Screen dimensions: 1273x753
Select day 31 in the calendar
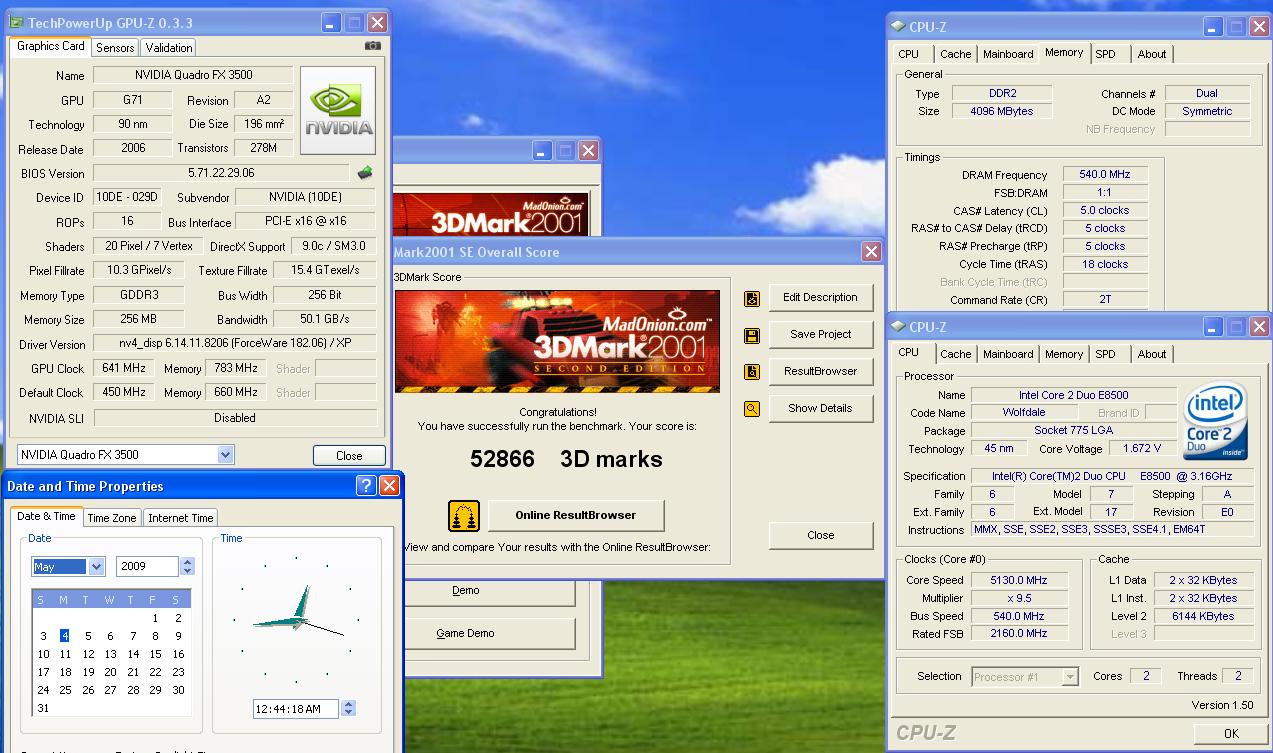pos(42,708)
